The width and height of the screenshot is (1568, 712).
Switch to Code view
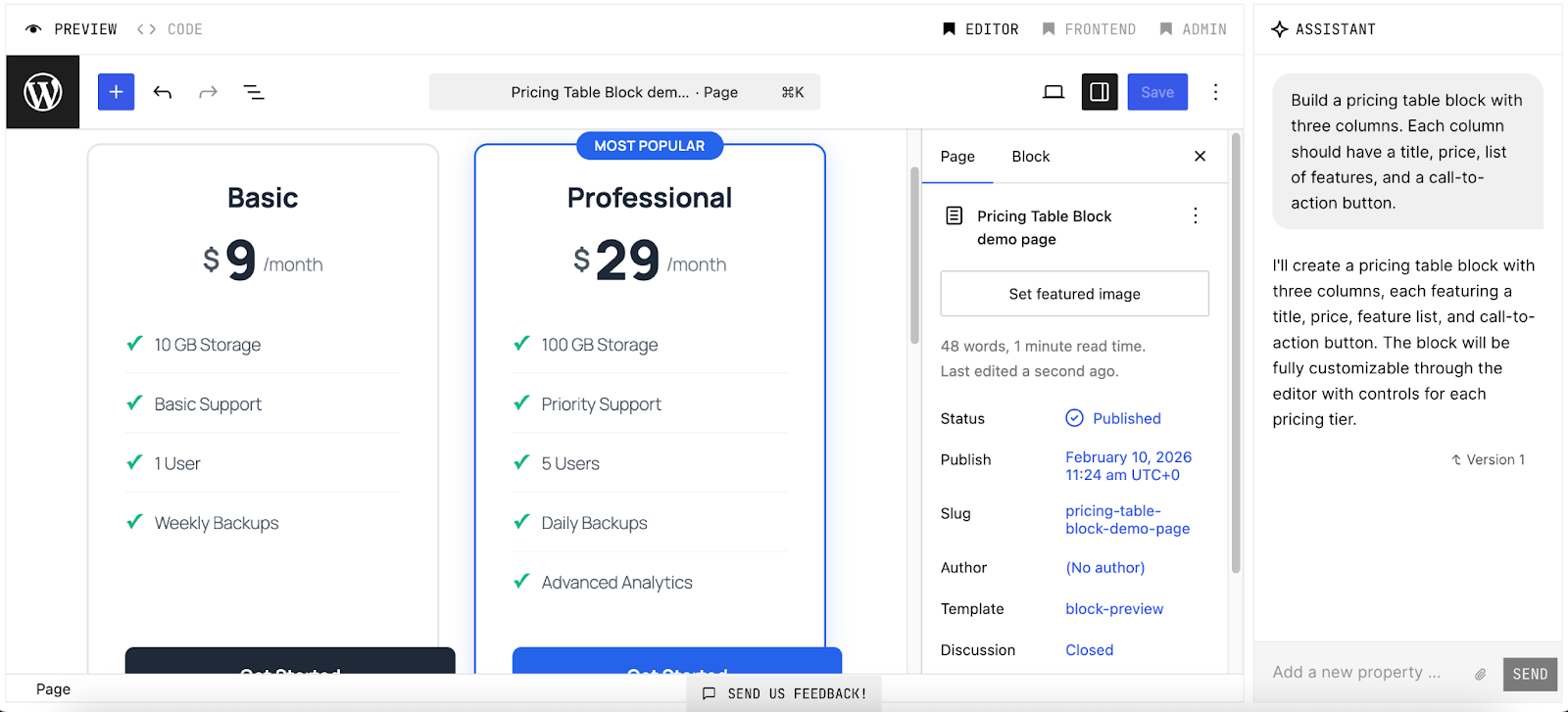click(170, 29)
